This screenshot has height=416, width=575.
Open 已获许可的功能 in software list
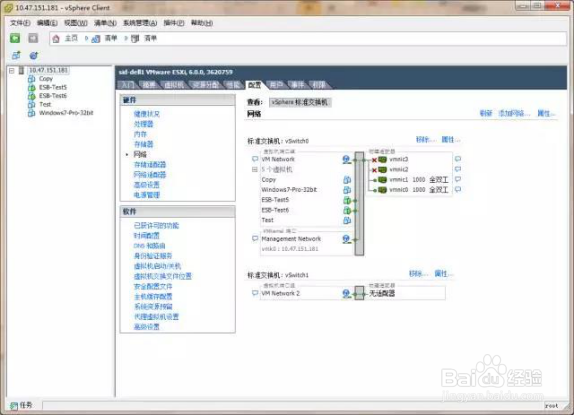point(156,226)
